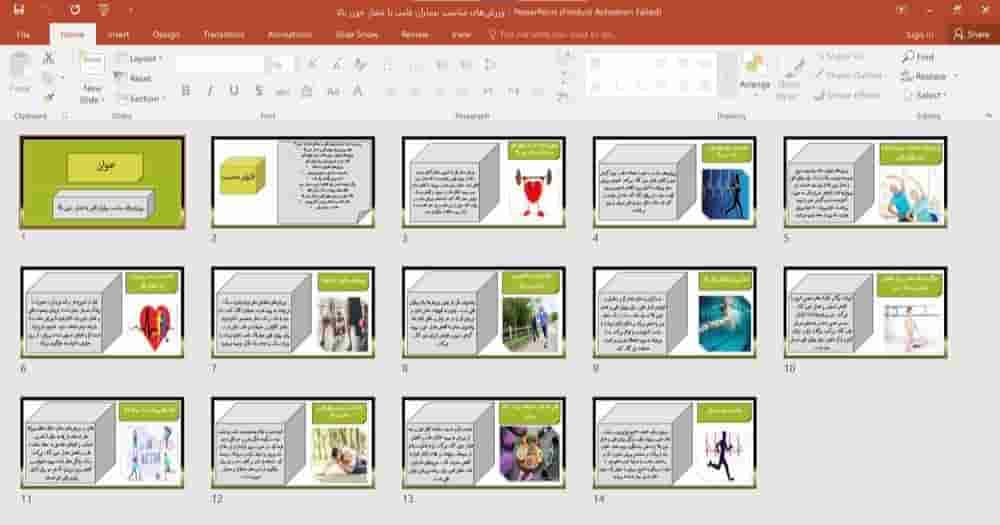The image size is (1000, 525).
Task: Toggle Bold formatting
Action: click(186, 91)
